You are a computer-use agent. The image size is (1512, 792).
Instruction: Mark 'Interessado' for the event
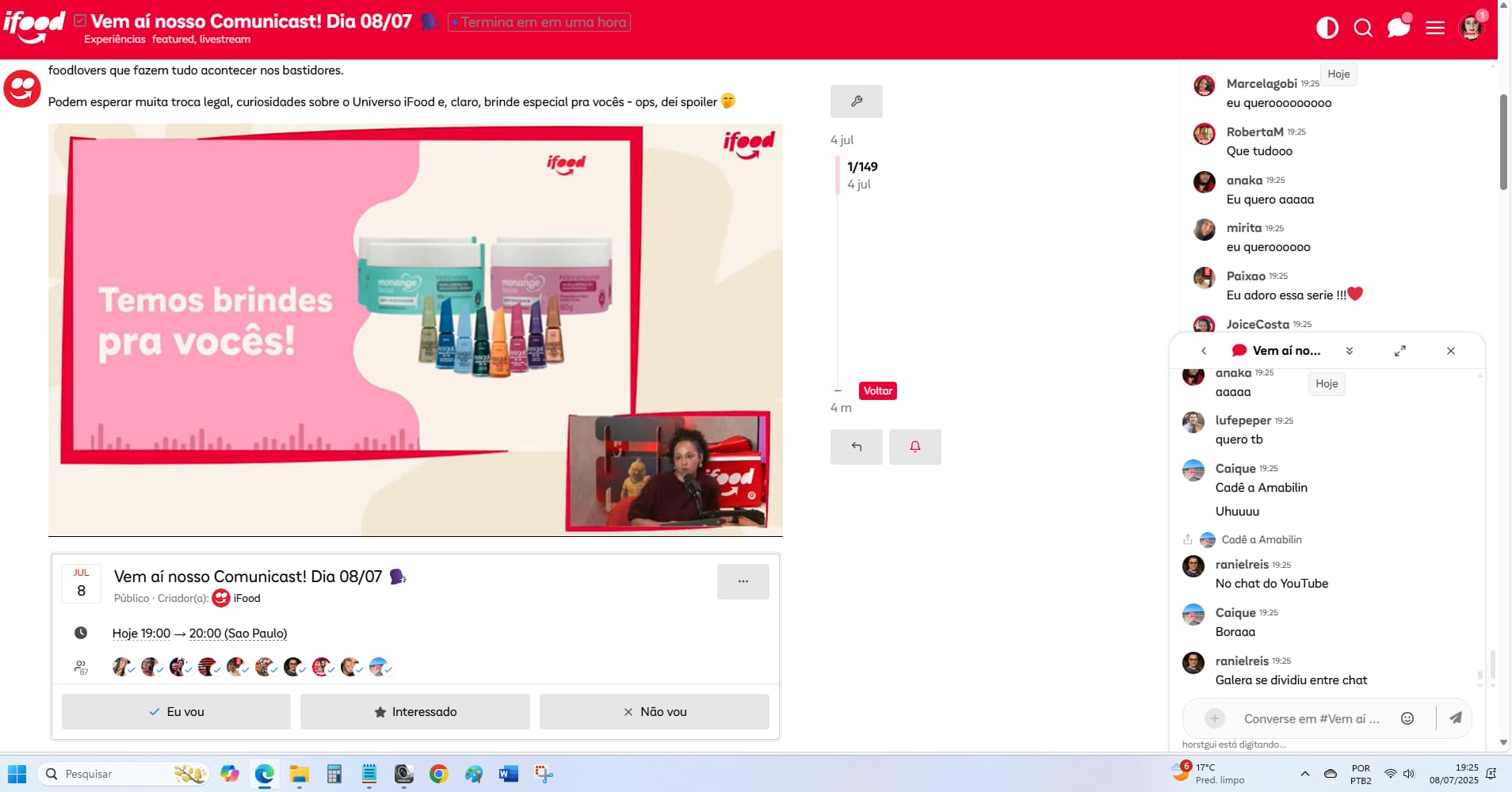[415, 712]
